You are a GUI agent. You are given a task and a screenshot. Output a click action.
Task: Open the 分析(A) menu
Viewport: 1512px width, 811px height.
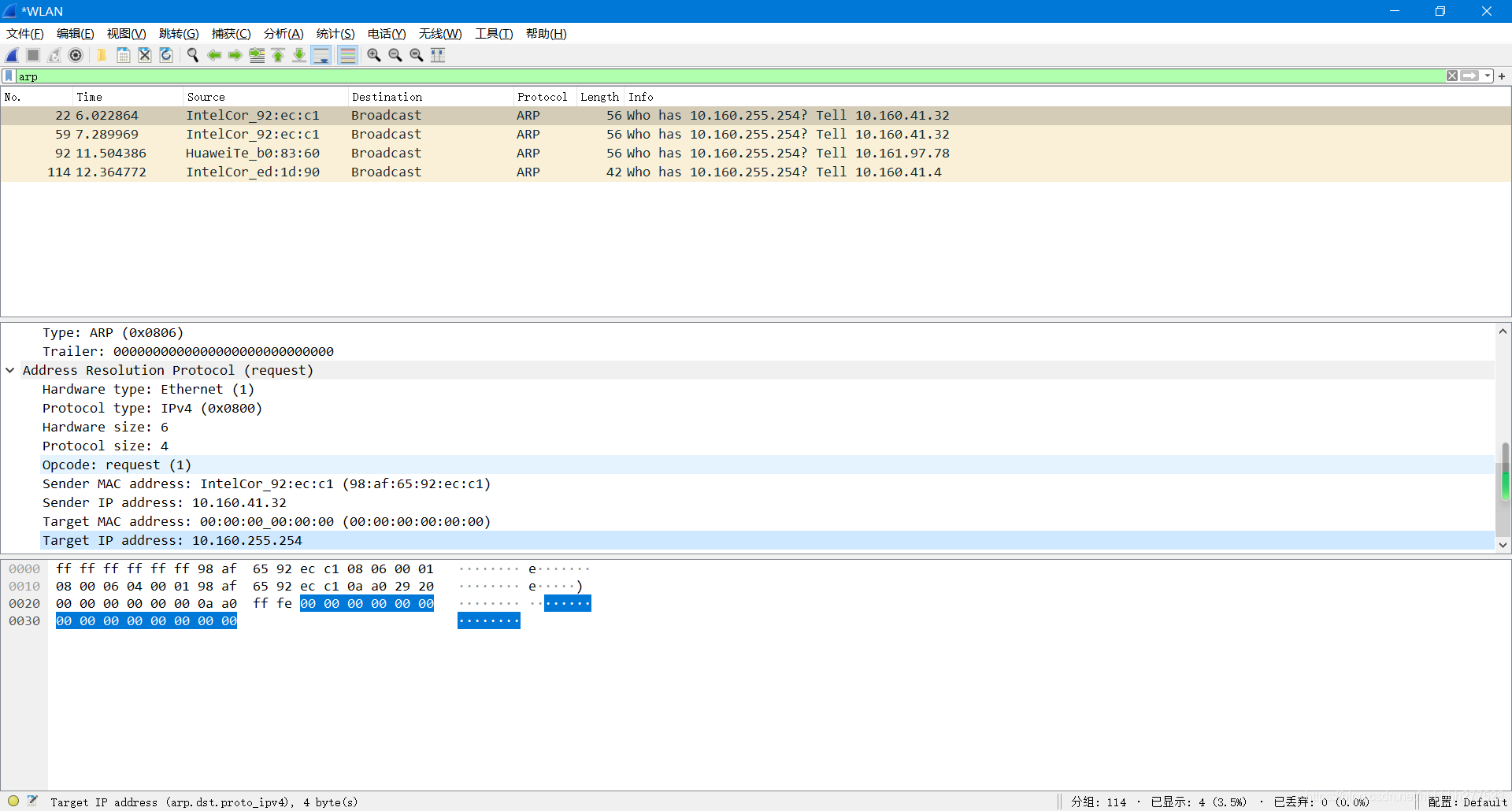[x=283, y=34]
